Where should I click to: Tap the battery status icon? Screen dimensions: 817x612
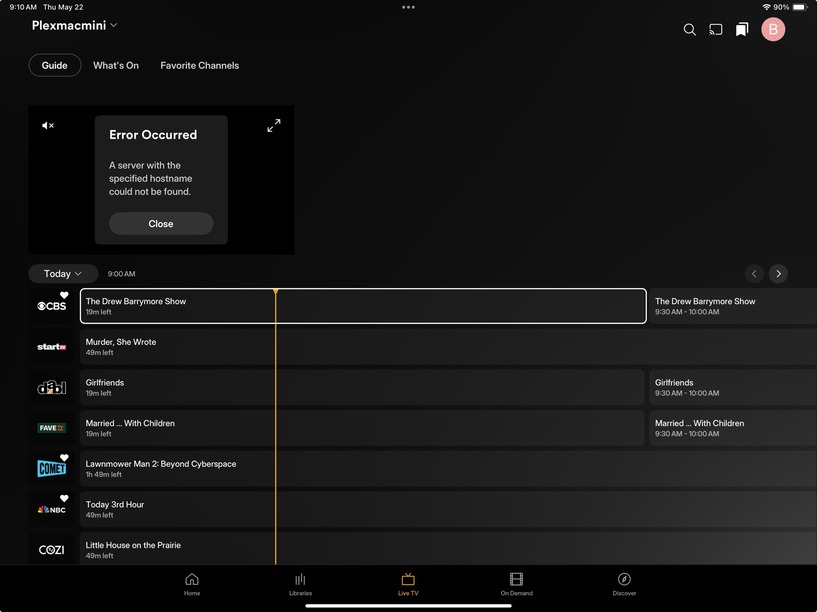coord(800,7)
